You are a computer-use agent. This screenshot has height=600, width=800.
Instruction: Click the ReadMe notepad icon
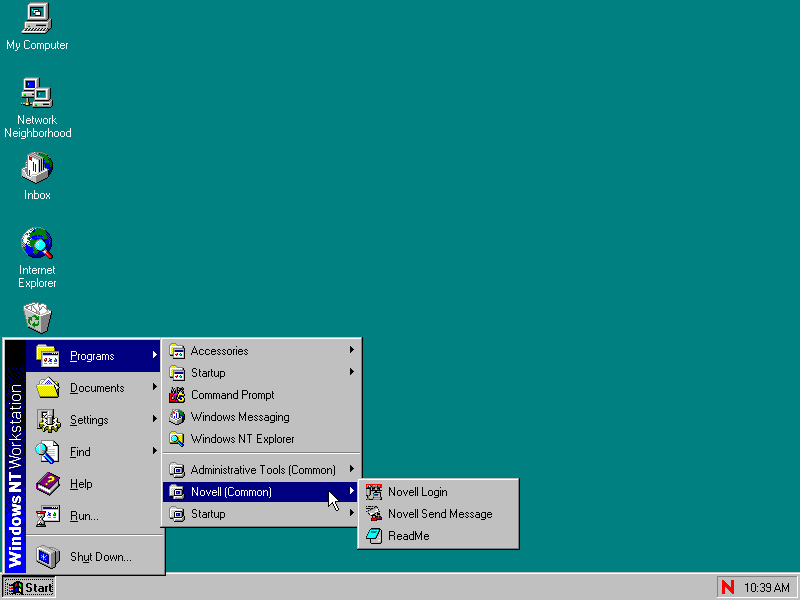click(x=374, y=536)
